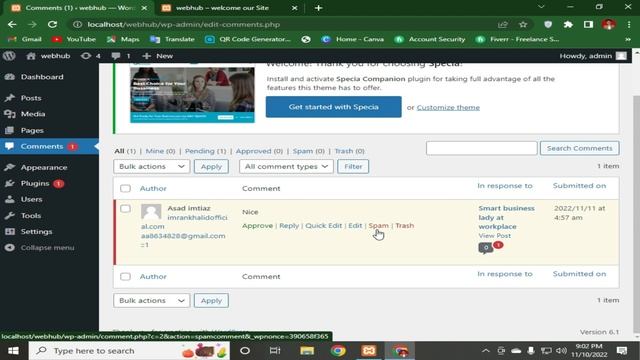
Task: Click the top Apply button
Action: [x=211, y=167]
